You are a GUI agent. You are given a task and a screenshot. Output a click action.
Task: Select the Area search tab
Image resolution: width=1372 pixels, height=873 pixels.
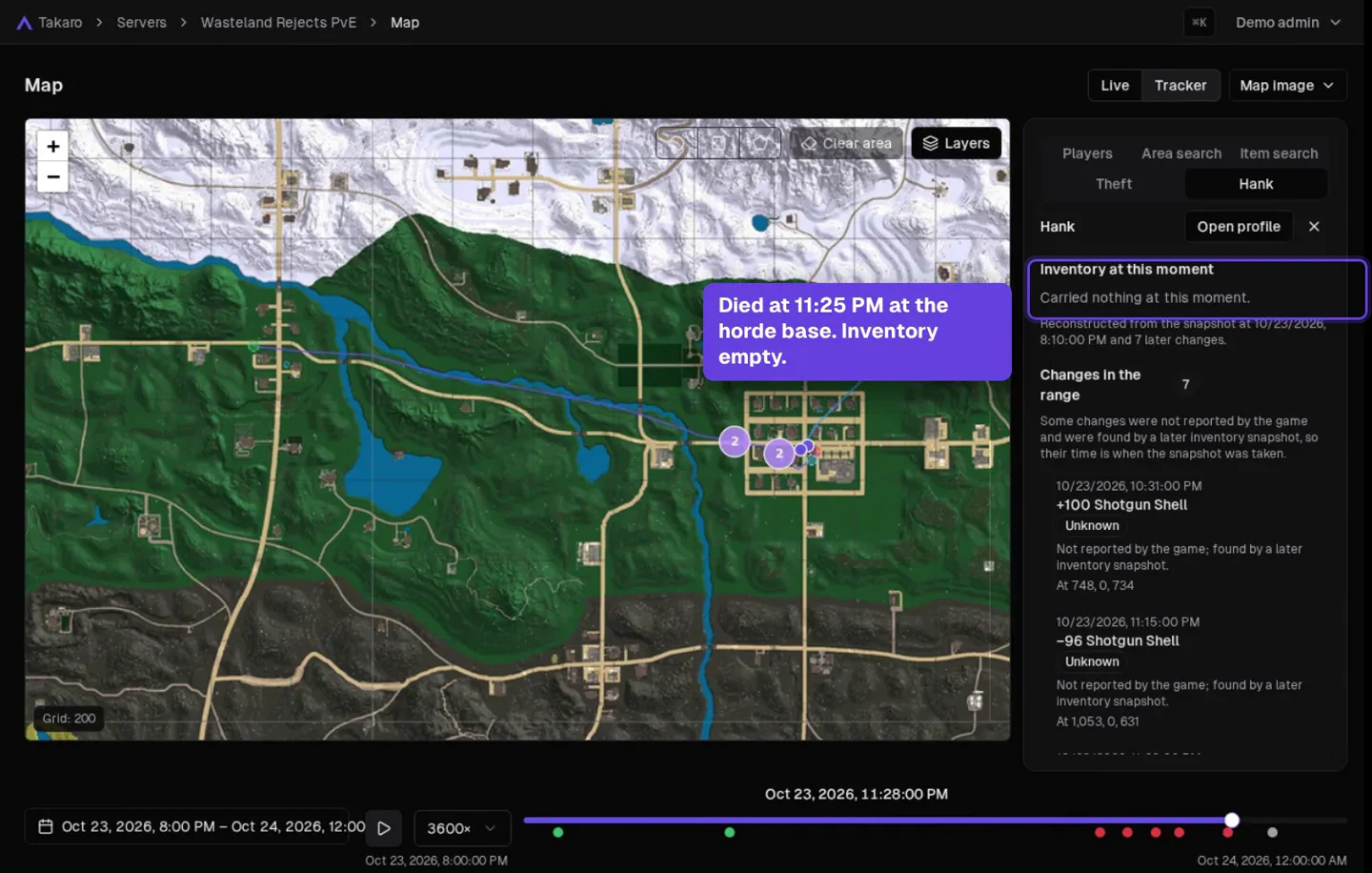click(1181, 153)
